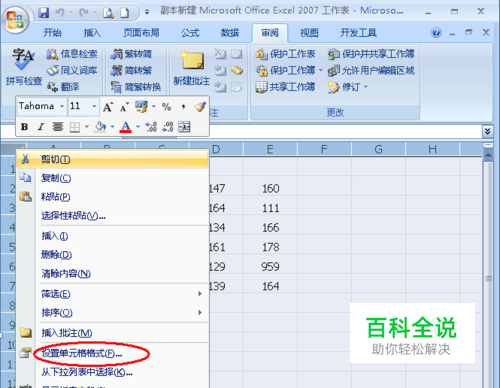Create new document from quick access toolbar
Image resolution: width=500 pixels, height=388 pixels.
[124, 13]
